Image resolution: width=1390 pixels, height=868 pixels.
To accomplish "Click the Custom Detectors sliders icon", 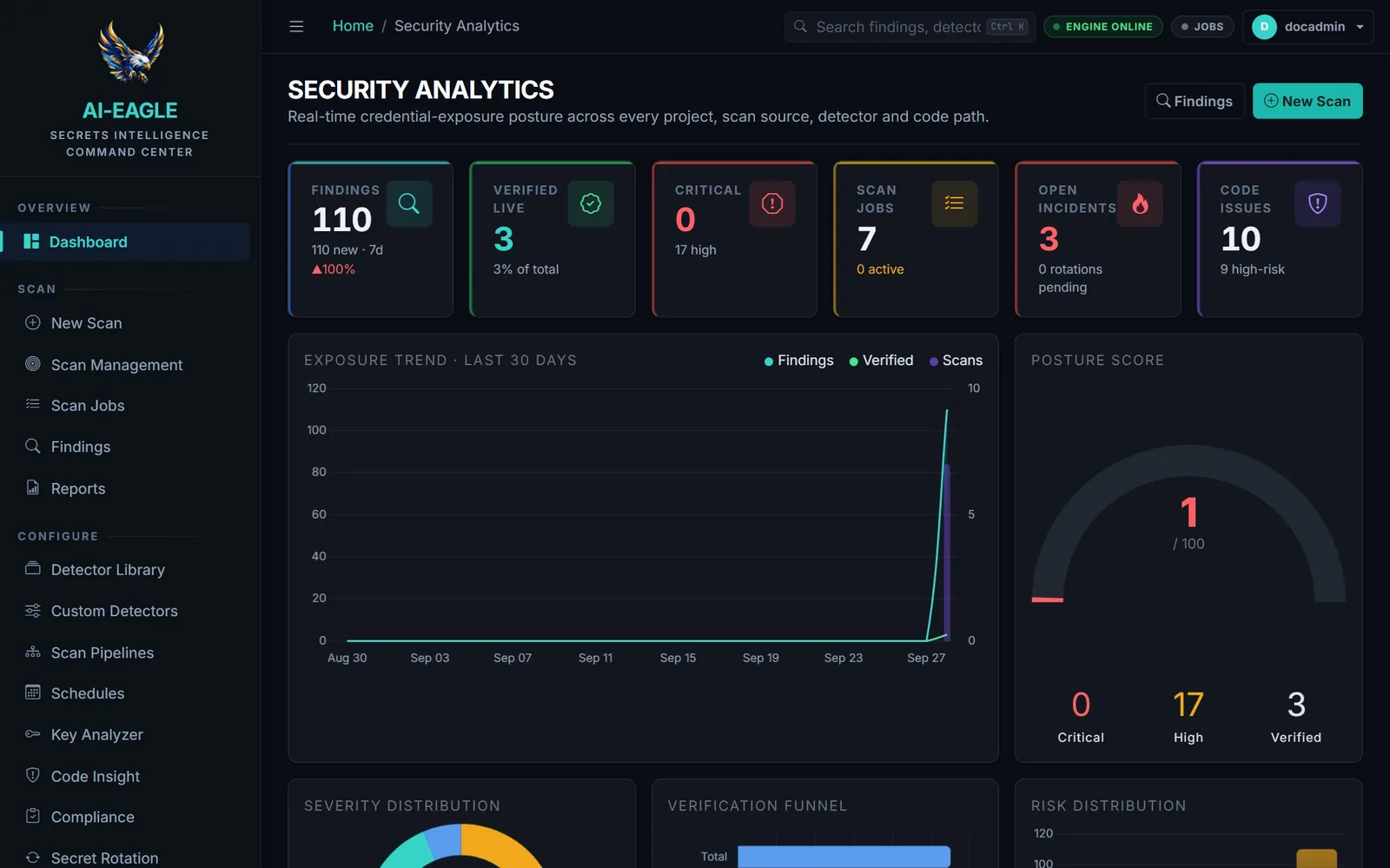I will pos(33,611).
